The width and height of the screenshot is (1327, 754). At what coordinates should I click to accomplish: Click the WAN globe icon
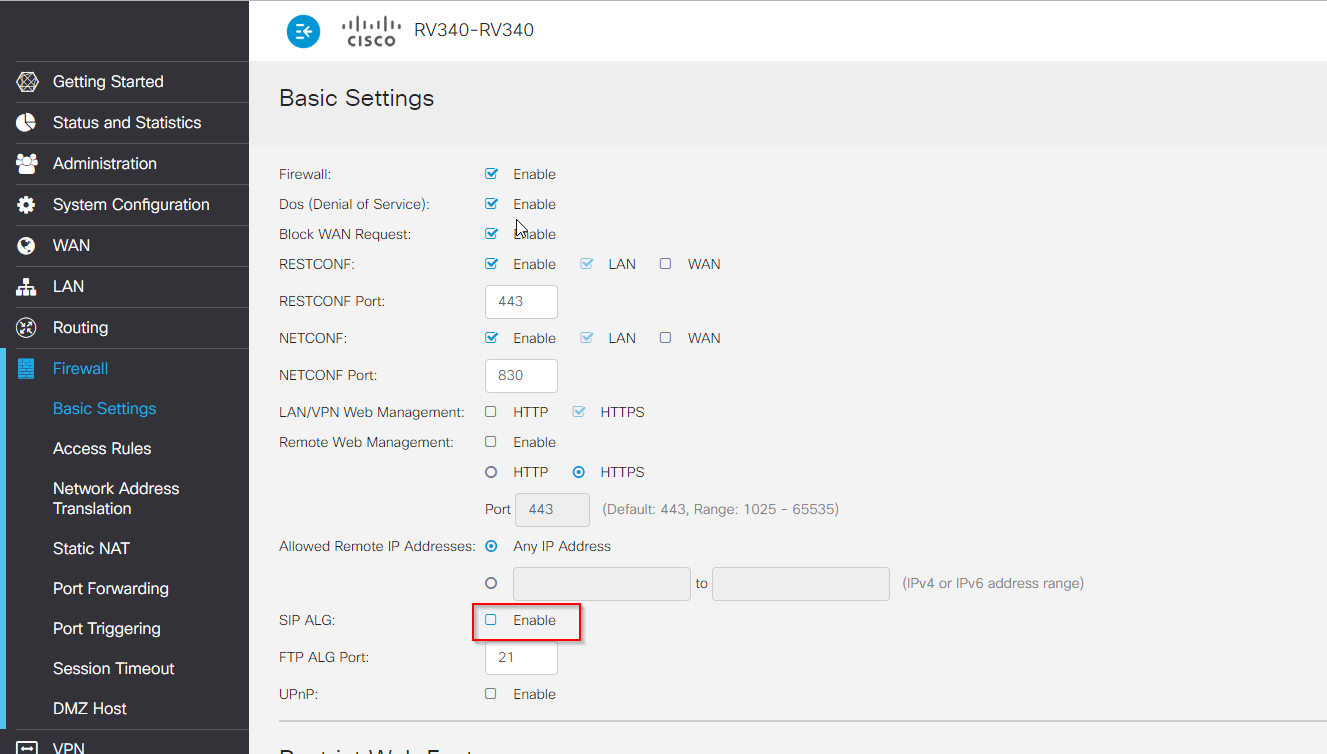(x=27, y=245)
